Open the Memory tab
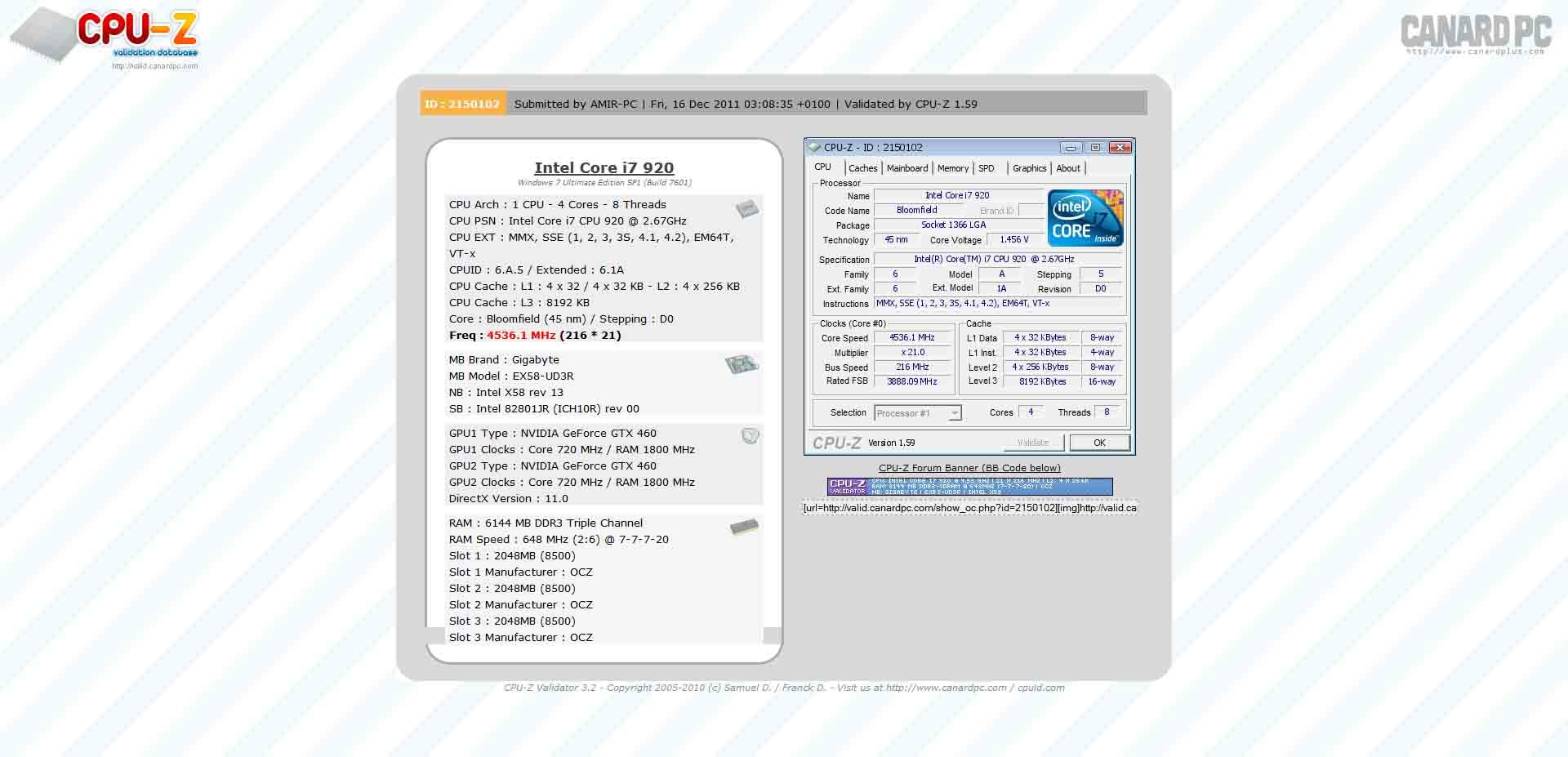The width and height of the screenshot is (1568, 757). coord(952,168)
